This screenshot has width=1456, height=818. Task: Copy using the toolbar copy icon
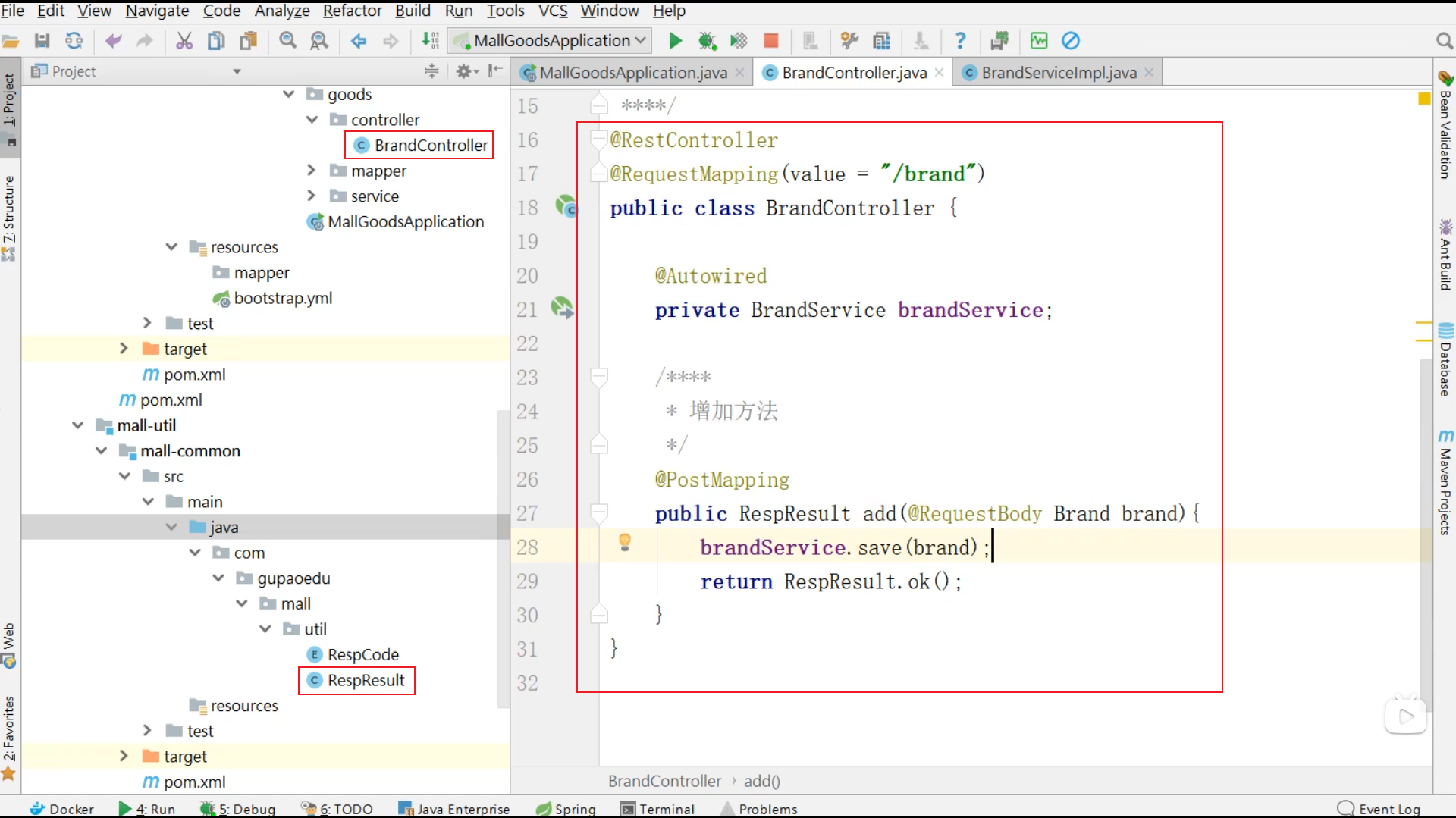[216, 41]
